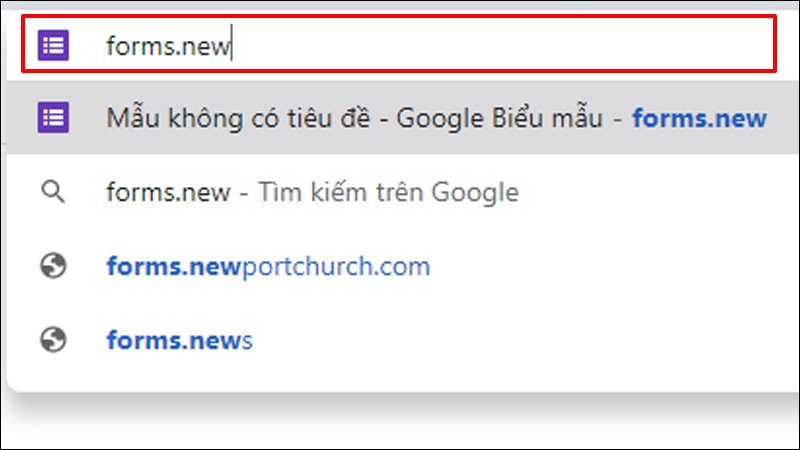Open forms.new link in first suggestion
Viewport: 800px width, 450px height.
[699, 118]
